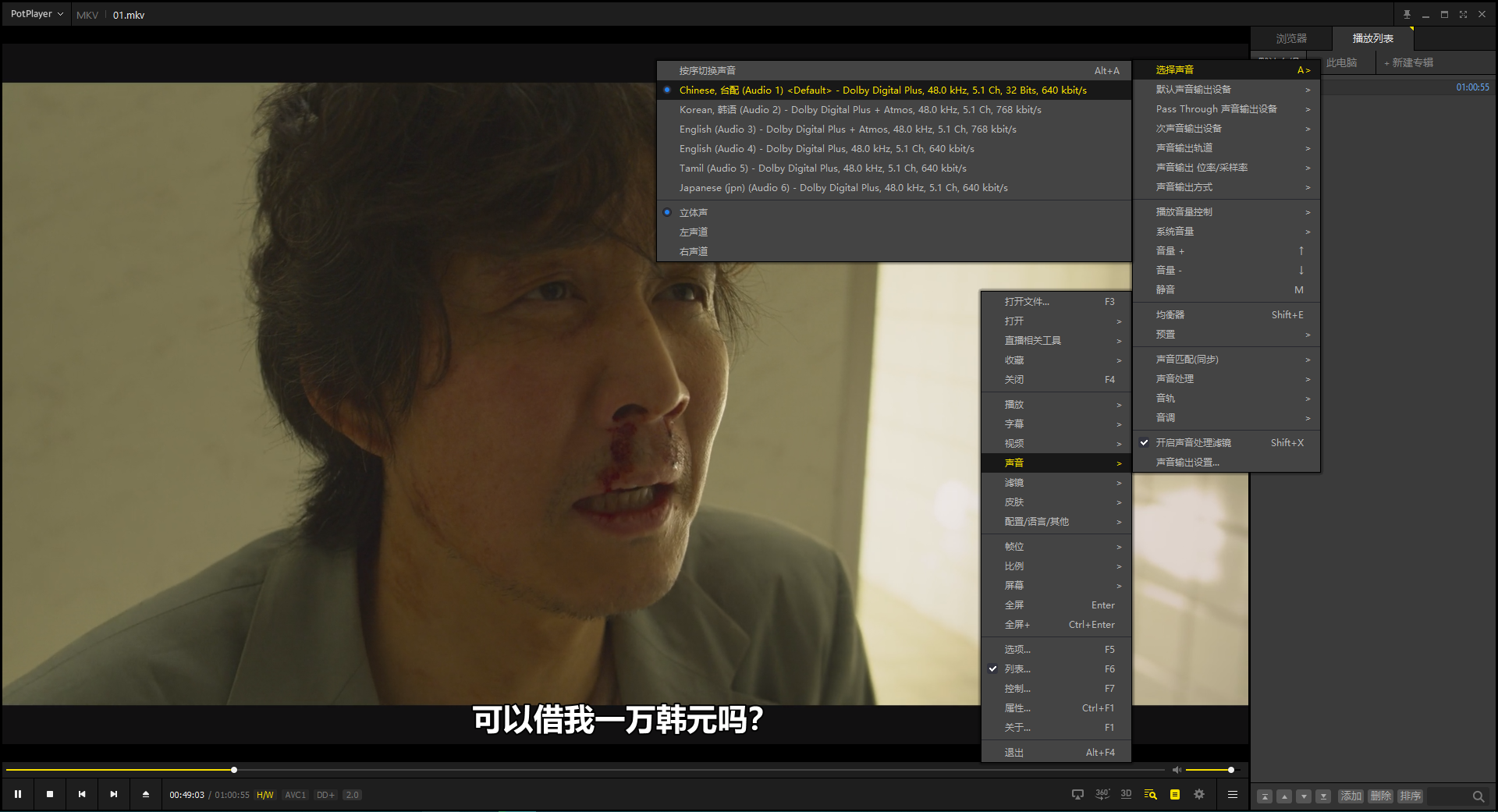Click inside the playlist search field
The image size is (1498, 812).
[1451, 796]
